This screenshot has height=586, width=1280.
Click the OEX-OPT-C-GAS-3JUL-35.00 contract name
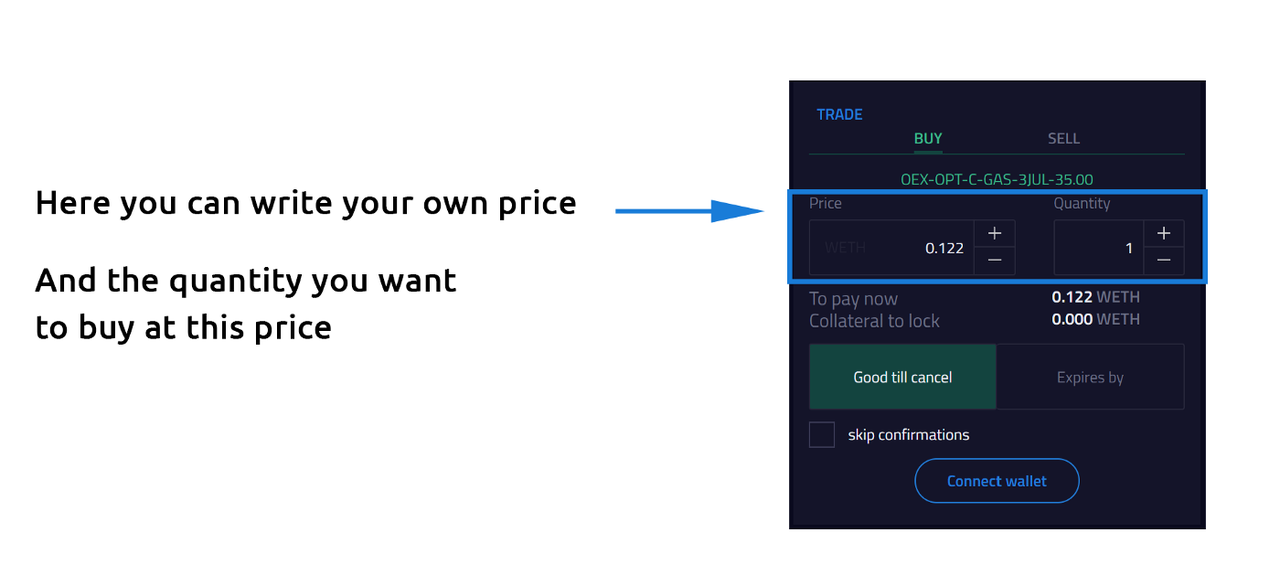pyautogui.click(x=997, y=180)
